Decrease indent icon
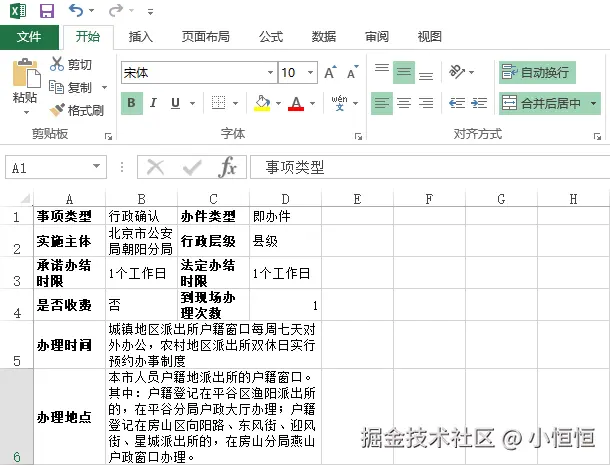 [x=457, y=103]
